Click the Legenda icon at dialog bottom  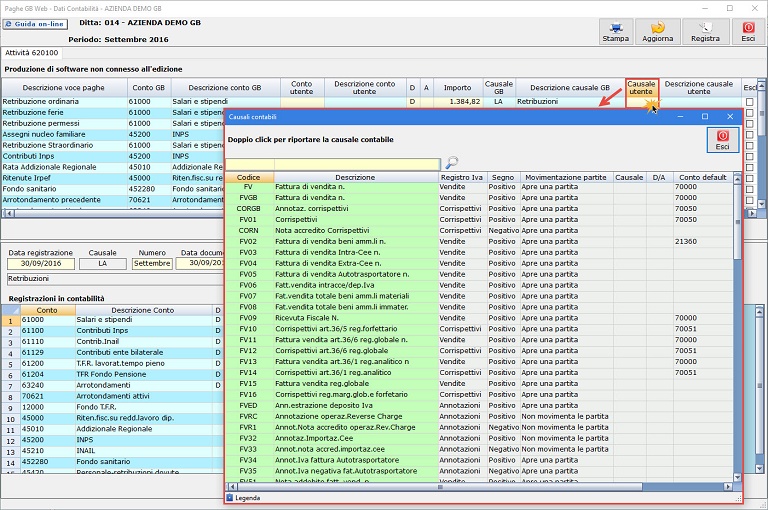pos(229,497)
